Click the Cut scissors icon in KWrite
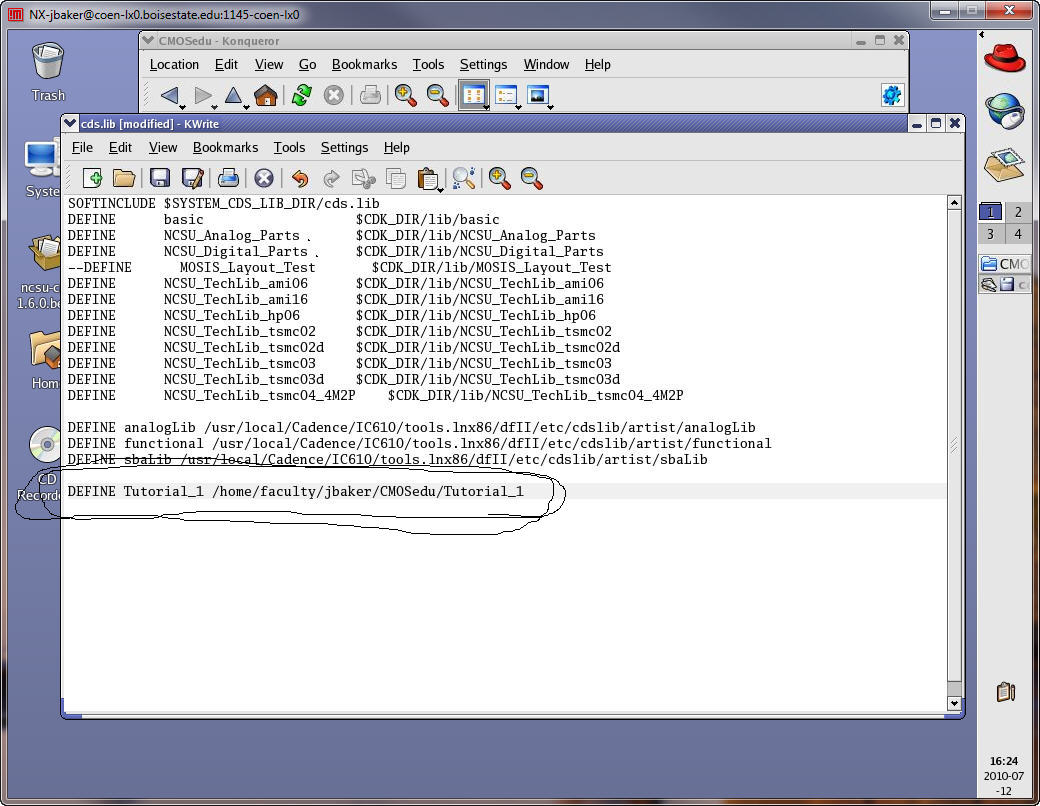1040x806 pixels. [x=363, y=178]
